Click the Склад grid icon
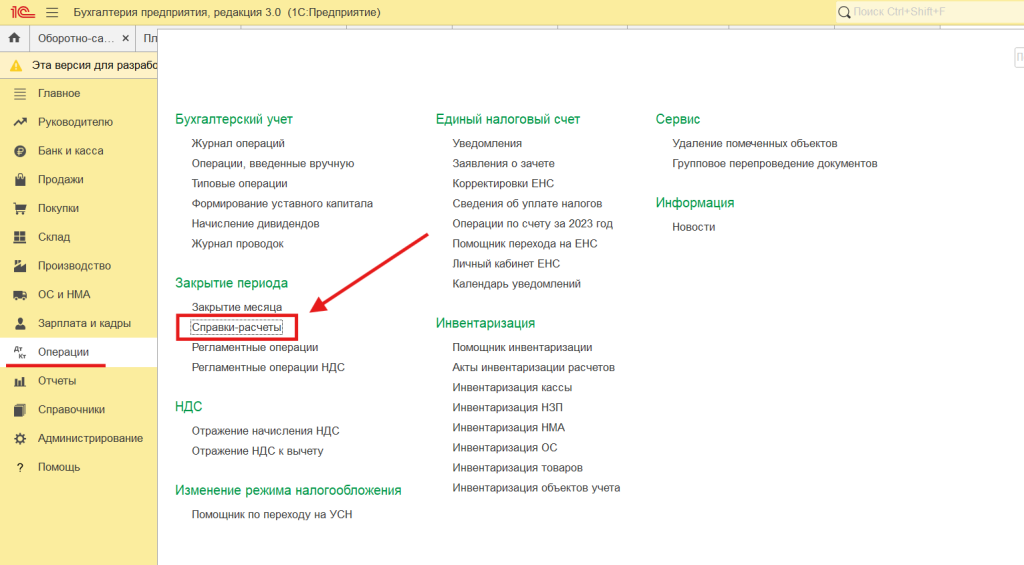1024x565 pixels. [x=20, y=237]
